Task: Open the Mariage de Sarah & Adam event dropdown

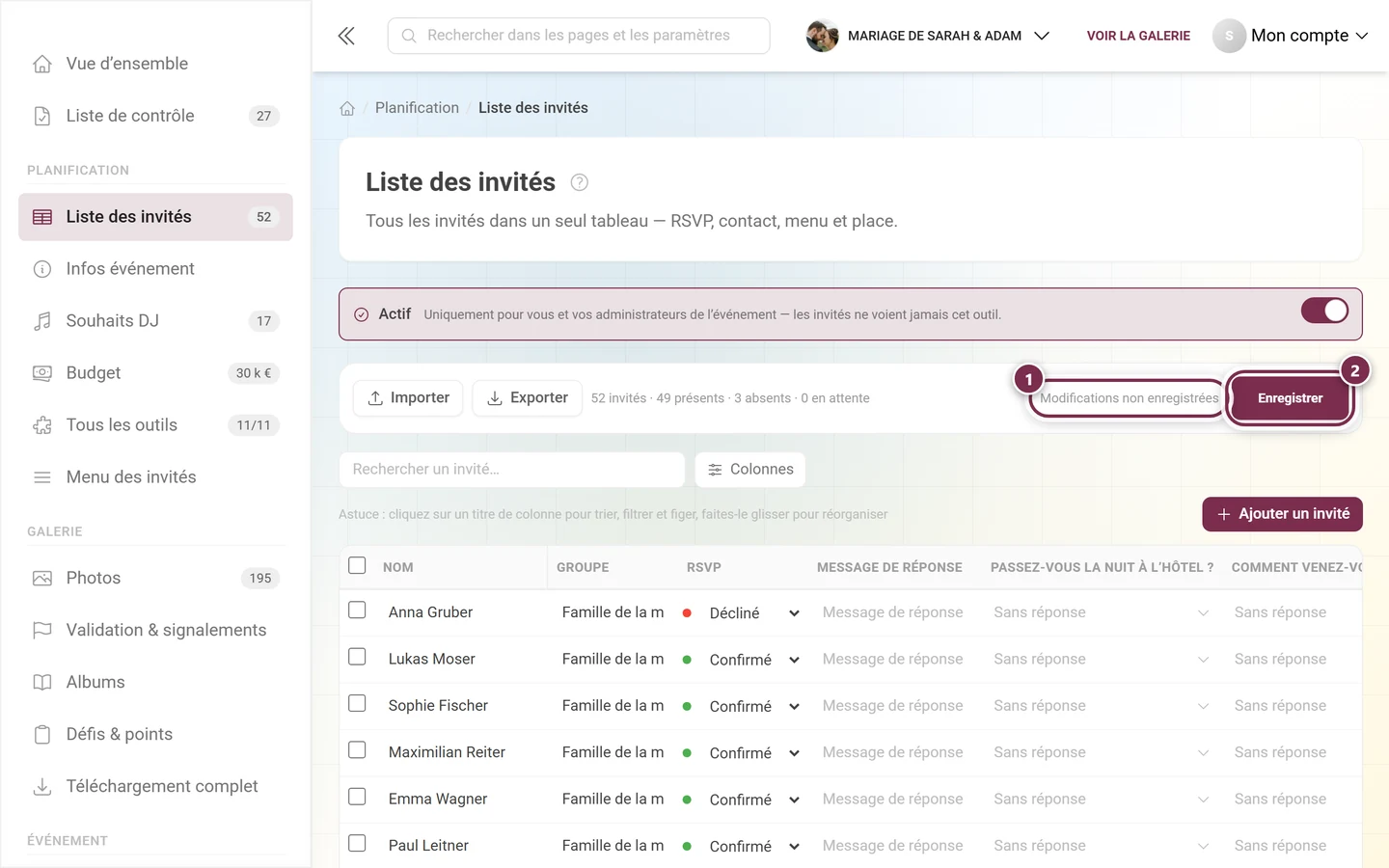Action: [928, 36]
